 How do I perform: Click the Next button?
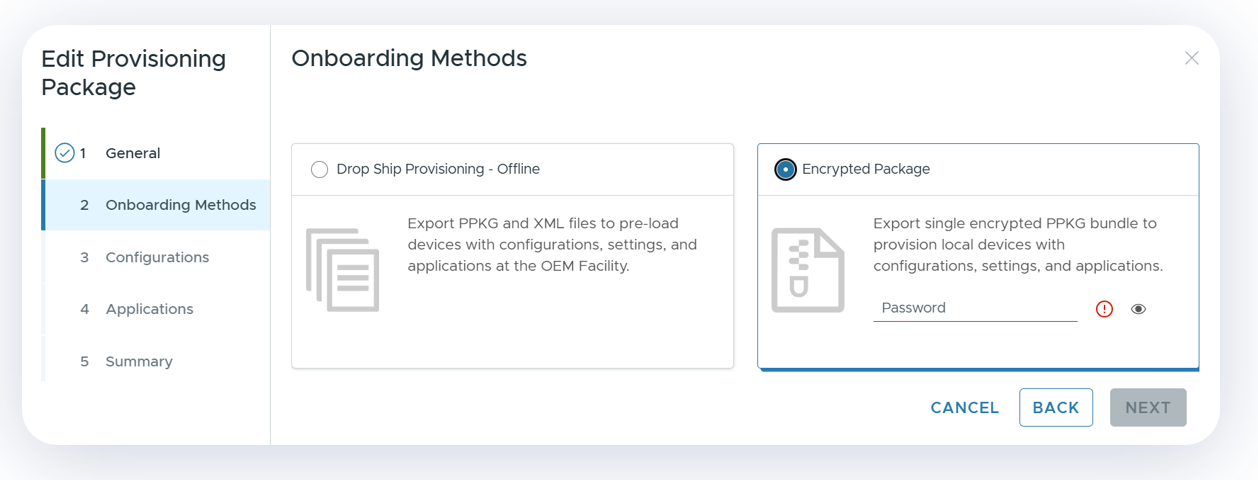(x=1147, y=408)
